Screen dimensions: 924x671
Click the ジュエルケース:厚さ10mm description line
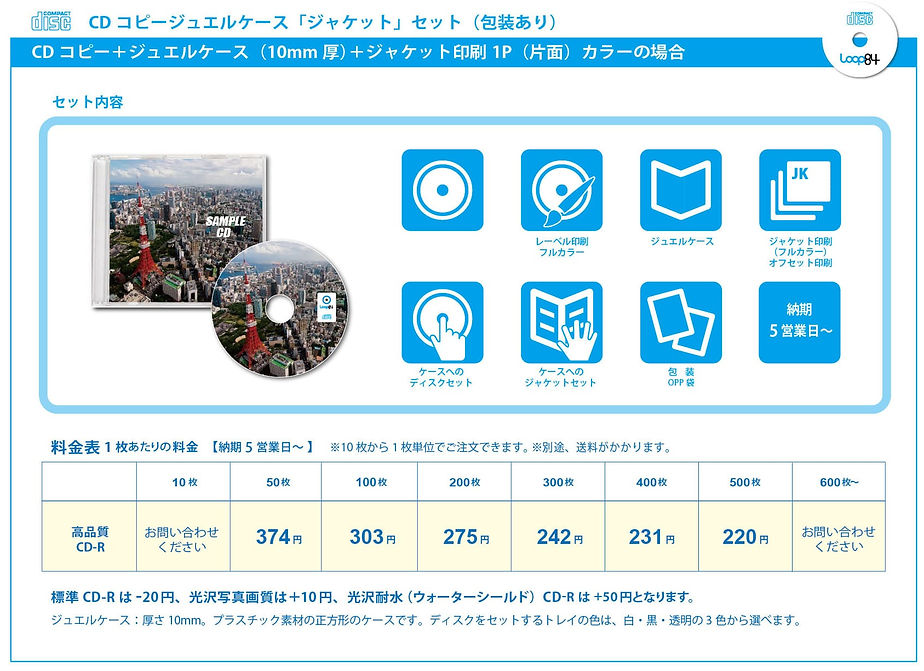click(x=427, y=620)
